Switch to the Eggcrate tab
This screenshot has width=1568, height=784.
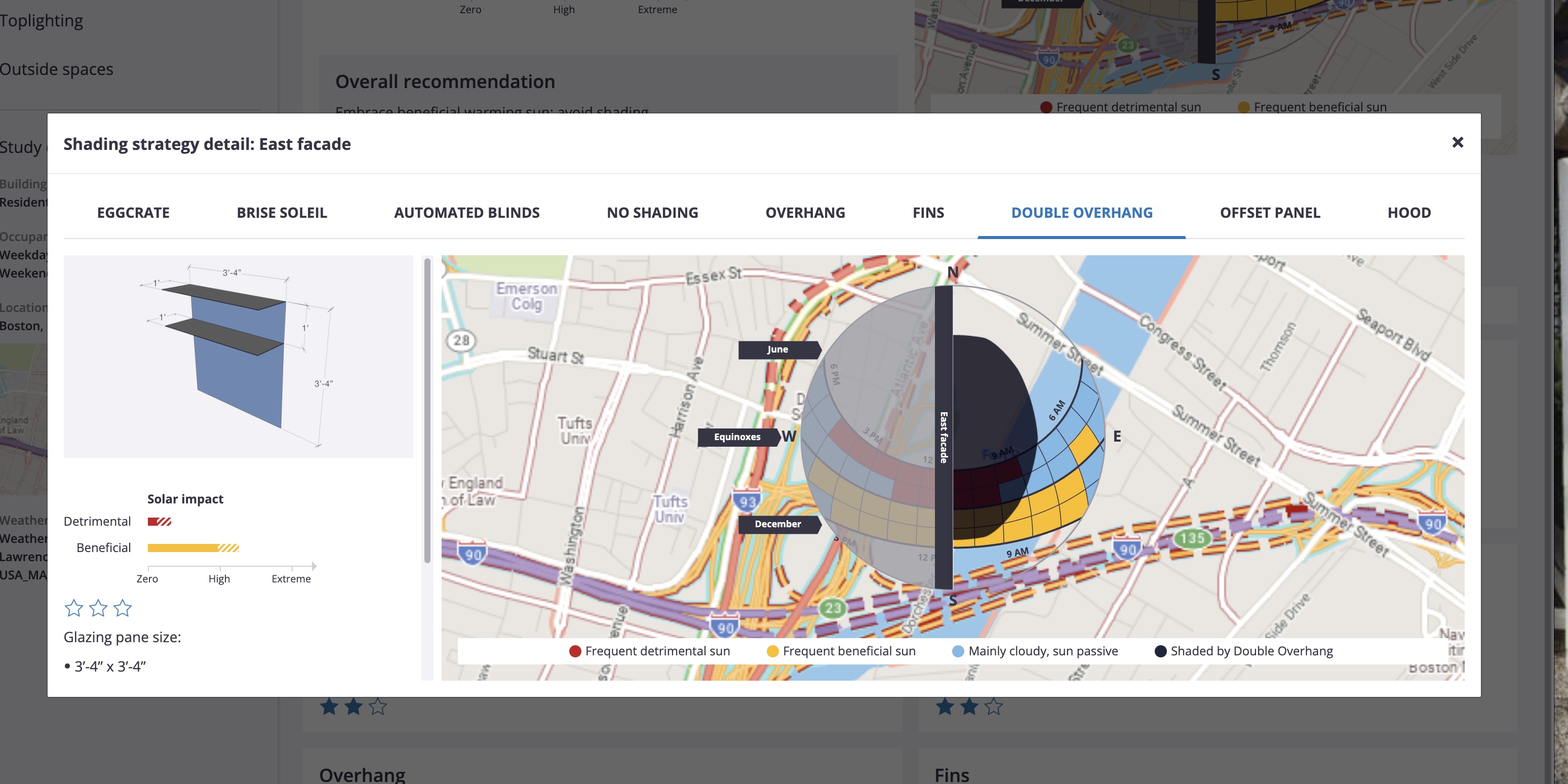[x=133, y=212]
